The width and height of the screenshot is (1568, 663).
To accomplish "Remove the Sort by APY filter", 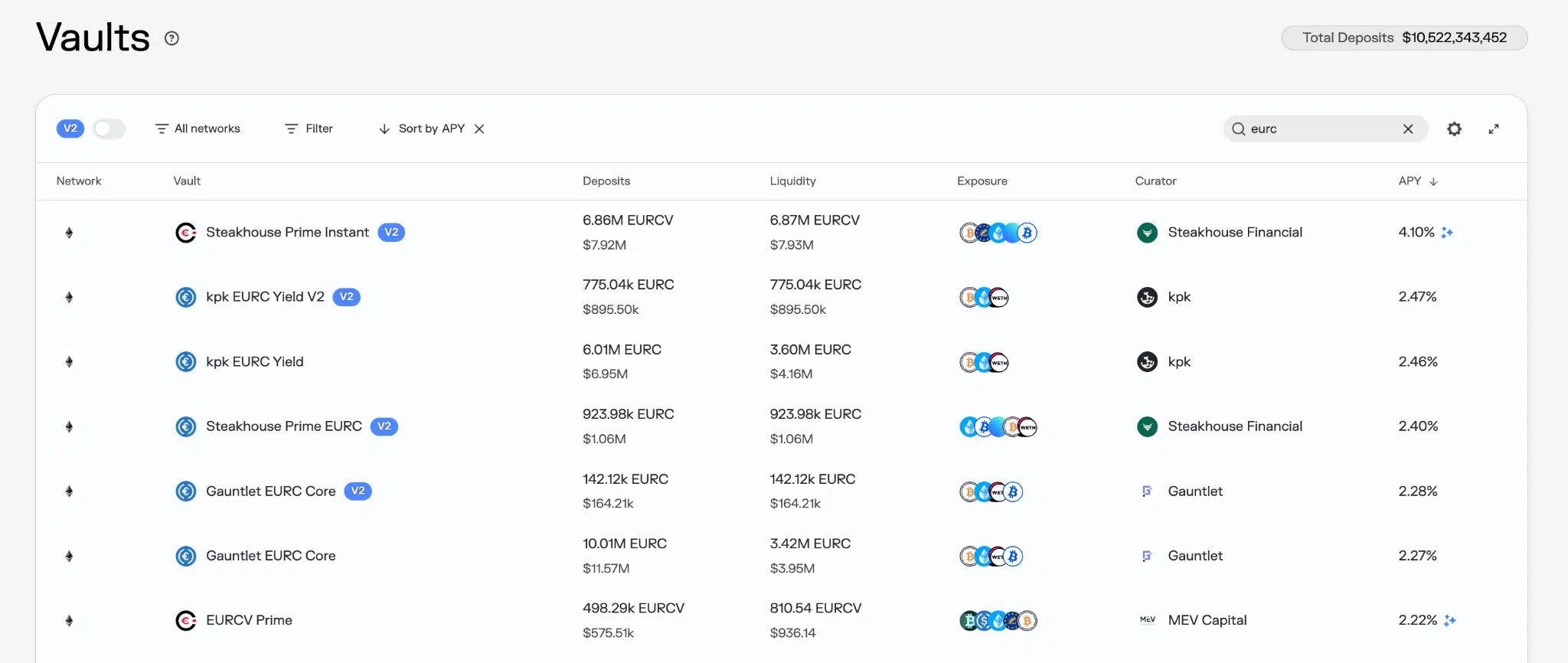I will [x=479, y=129].
